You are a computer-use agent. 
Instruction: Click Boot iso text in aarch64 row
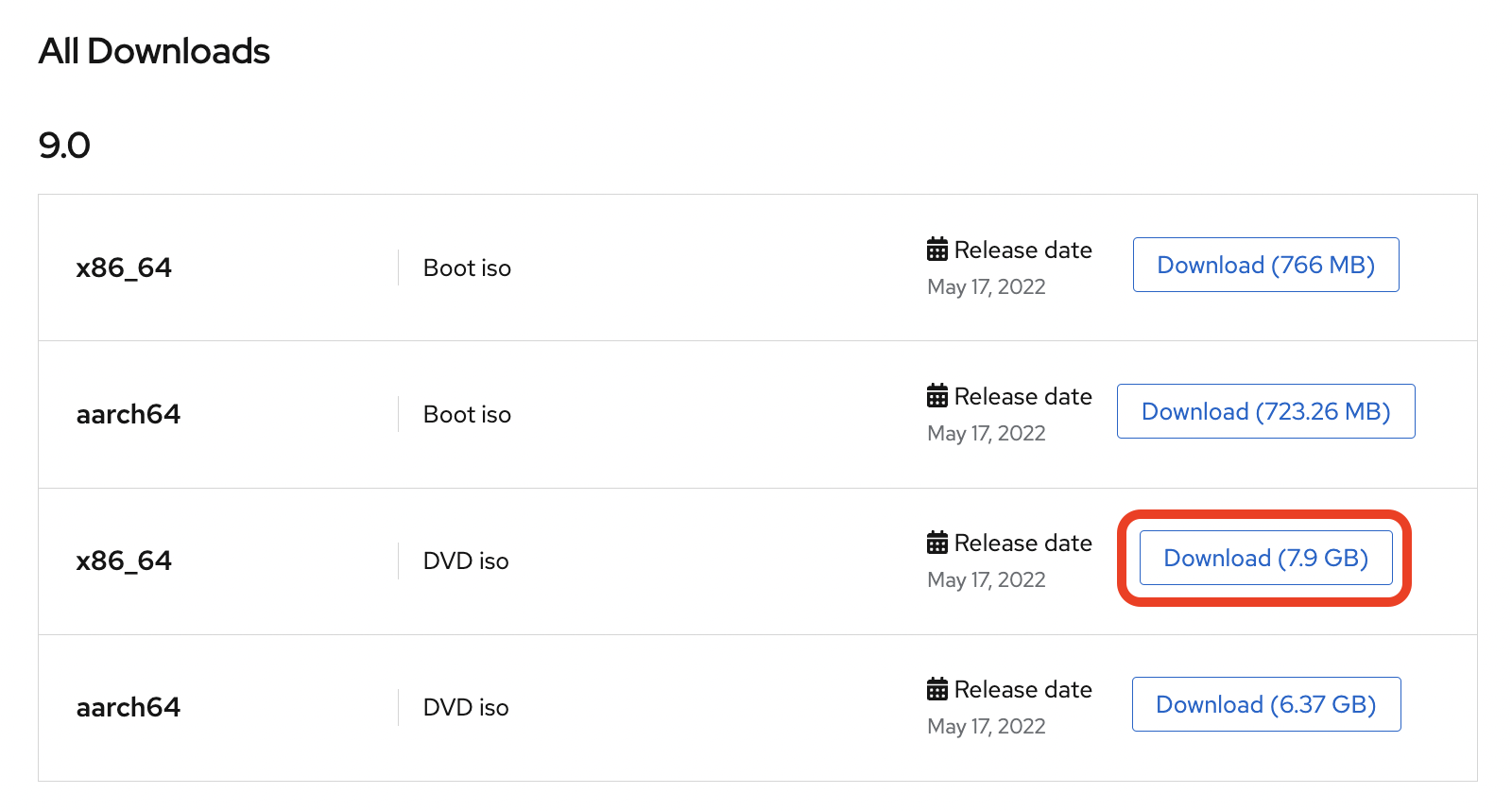point(467,415)
